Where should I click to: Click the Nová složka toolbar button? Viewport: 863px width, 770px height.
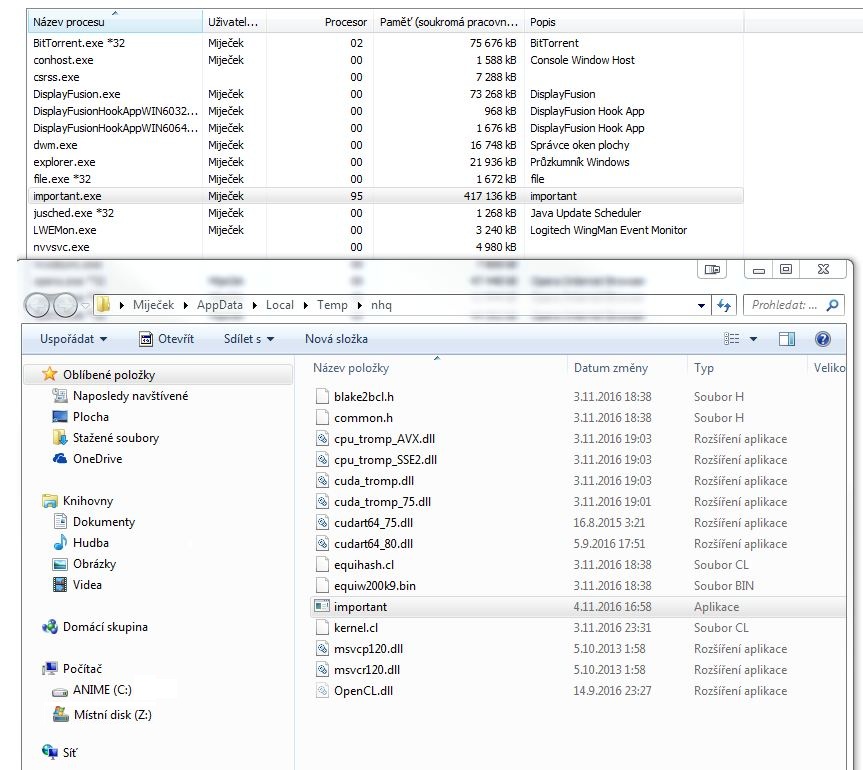coord(336,339)
